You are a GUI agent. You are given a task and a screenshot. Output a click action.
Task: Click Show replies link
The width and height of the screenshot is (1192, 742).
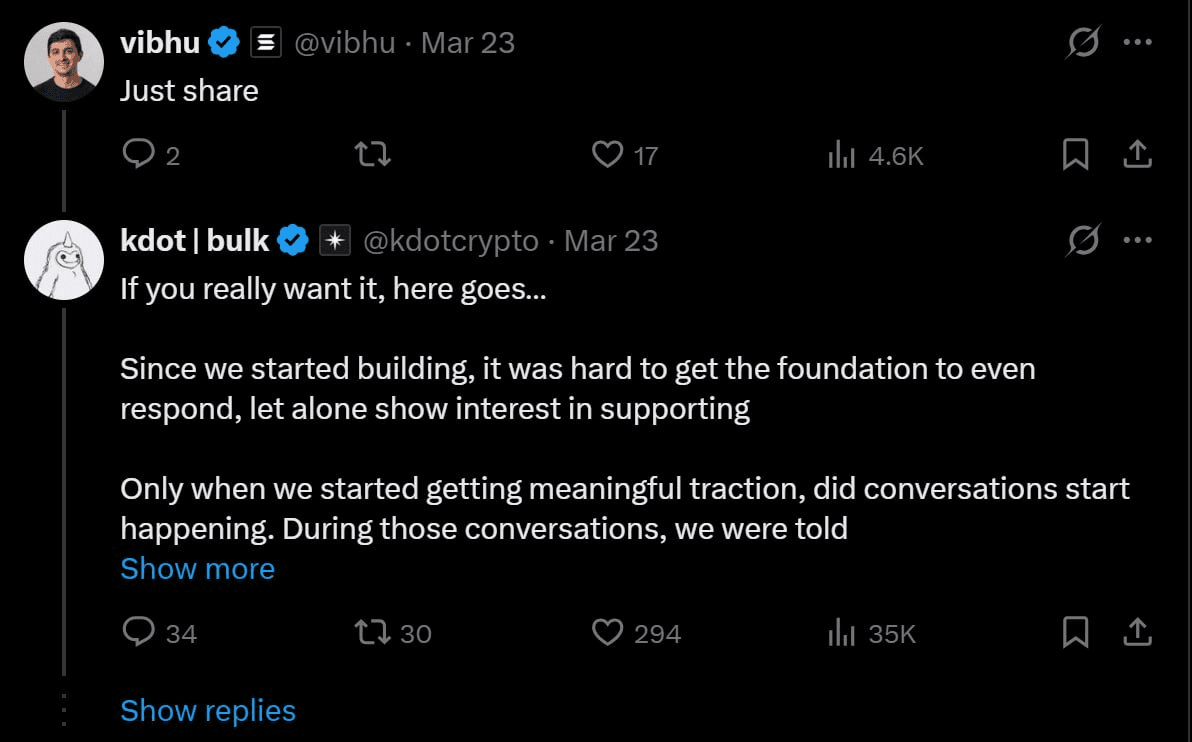208,710
